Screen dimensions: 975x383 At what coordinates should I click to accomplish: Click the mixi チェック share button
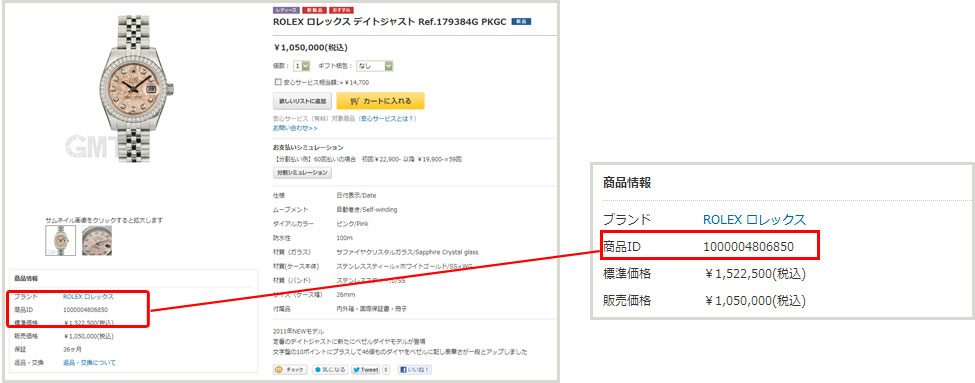(290, 369)
